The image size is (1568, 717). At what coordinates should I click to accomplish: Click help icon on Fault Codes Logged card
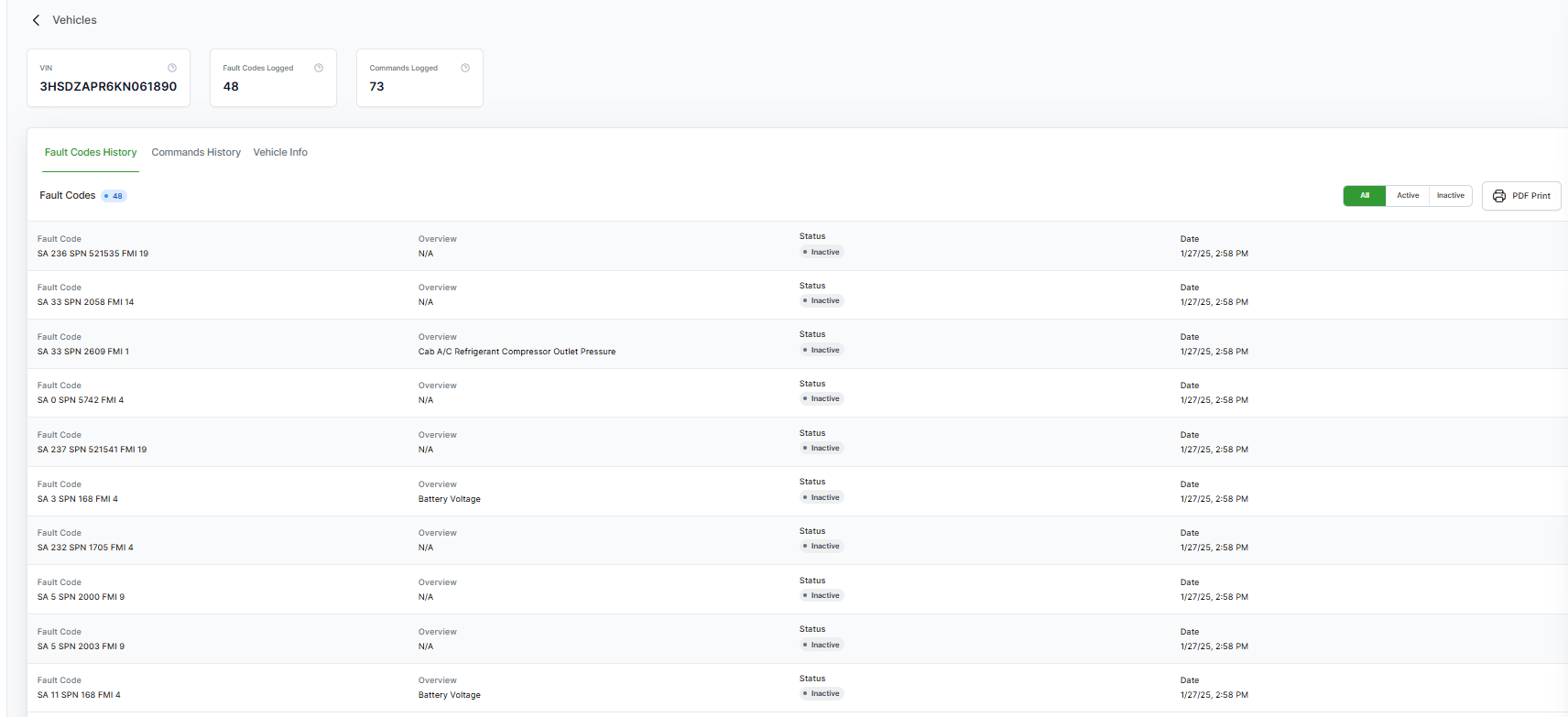[x=319, y=68]
